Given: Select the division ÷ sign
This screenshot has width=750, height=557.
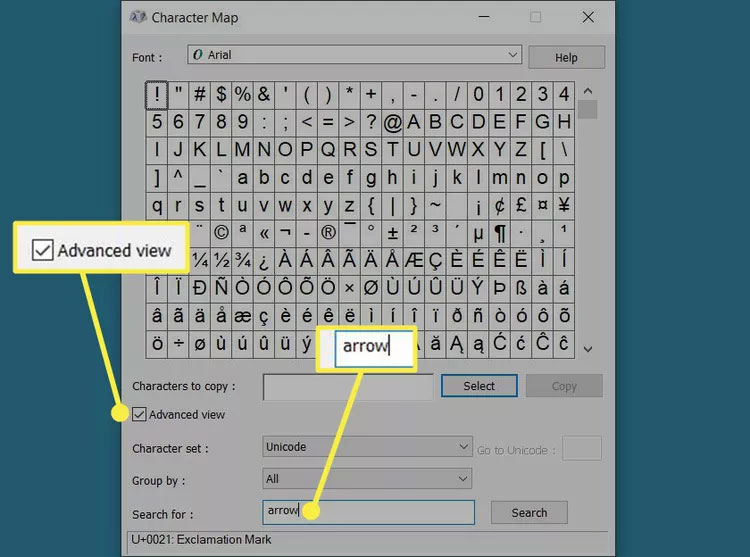Looking at the screenshot, I should [x=178, y=344].
